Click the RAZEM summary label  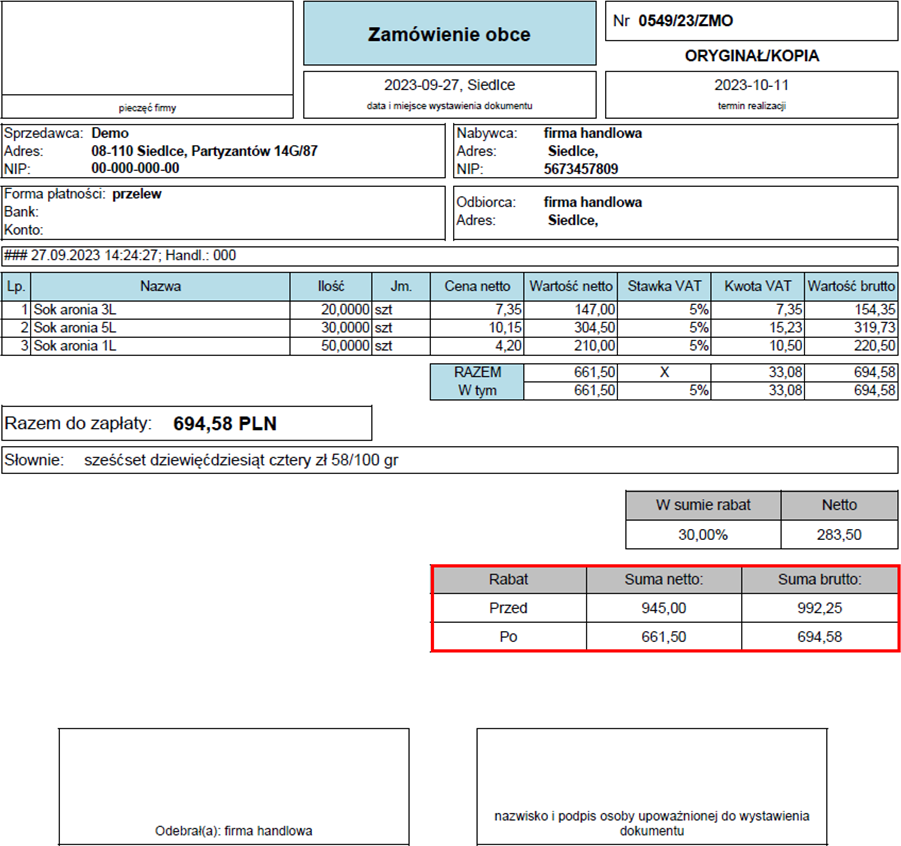coord(477,372)
